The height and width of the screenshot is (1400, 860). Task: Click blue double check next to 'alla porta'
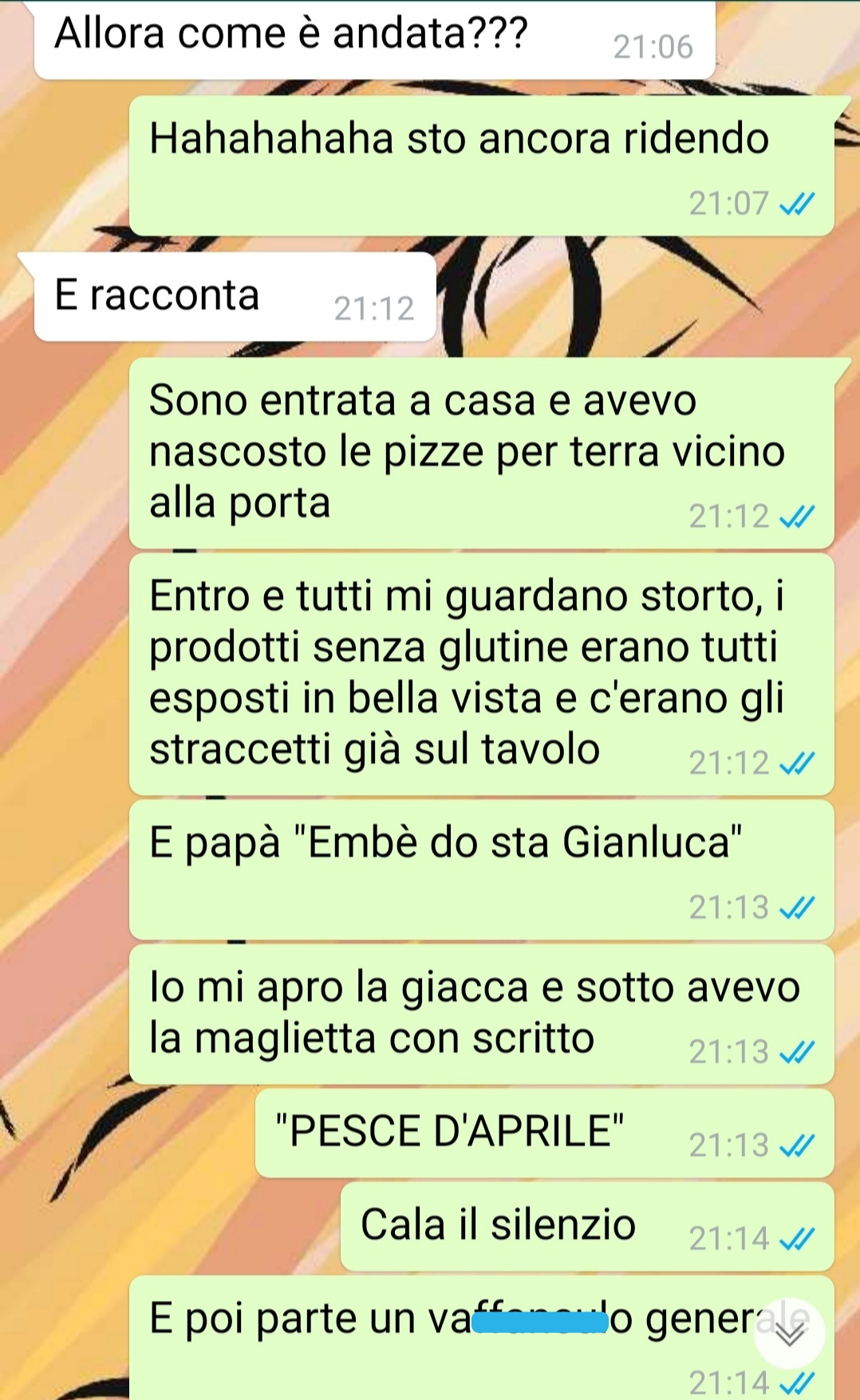796,517
